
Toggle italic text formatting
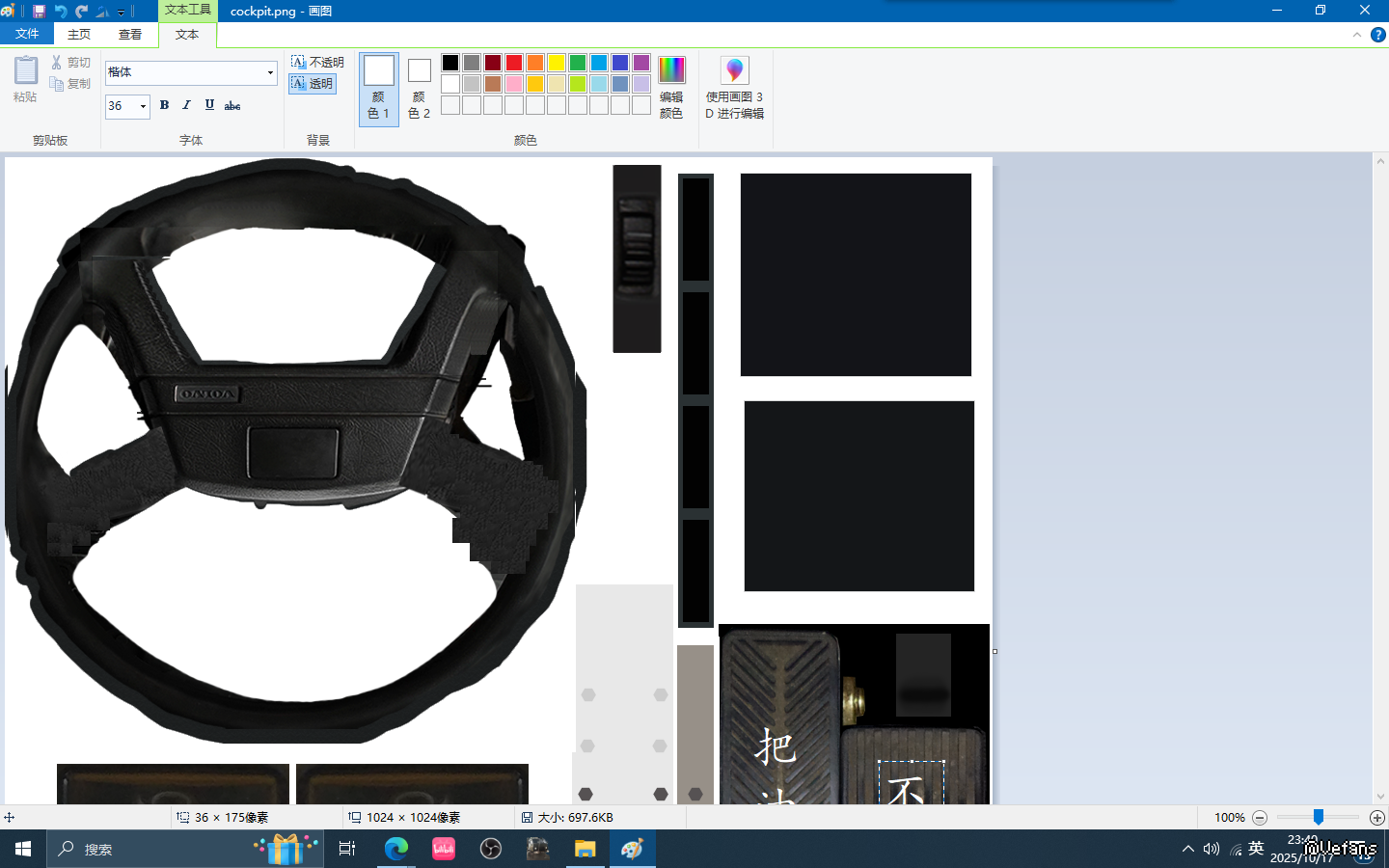186,105
